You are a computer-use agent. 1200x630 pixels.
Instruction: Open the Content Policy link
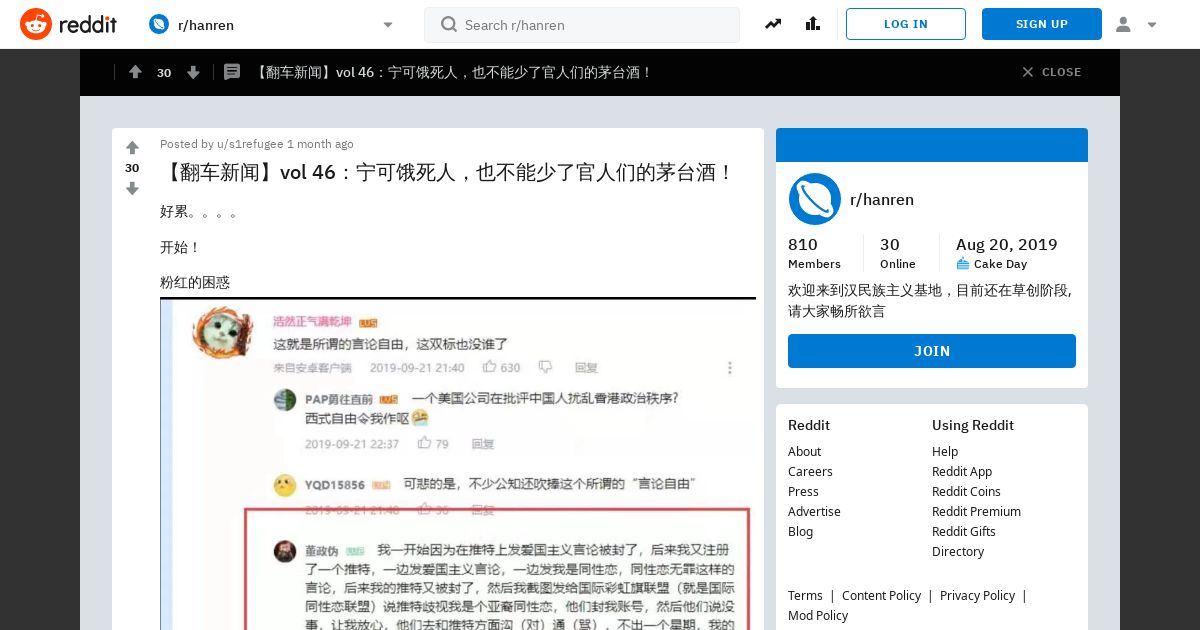[x=881, y=595]
